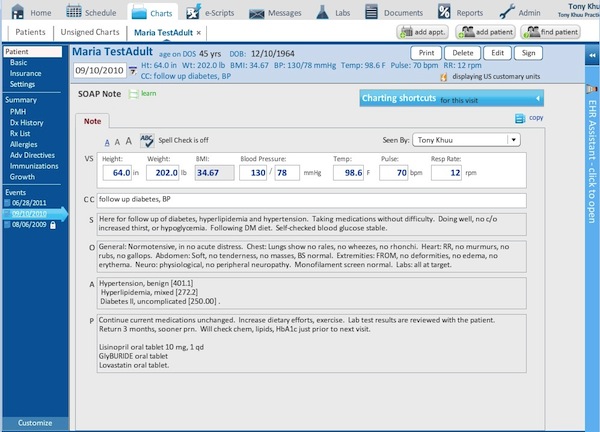Open Allergies summary section

coord(23,144)
